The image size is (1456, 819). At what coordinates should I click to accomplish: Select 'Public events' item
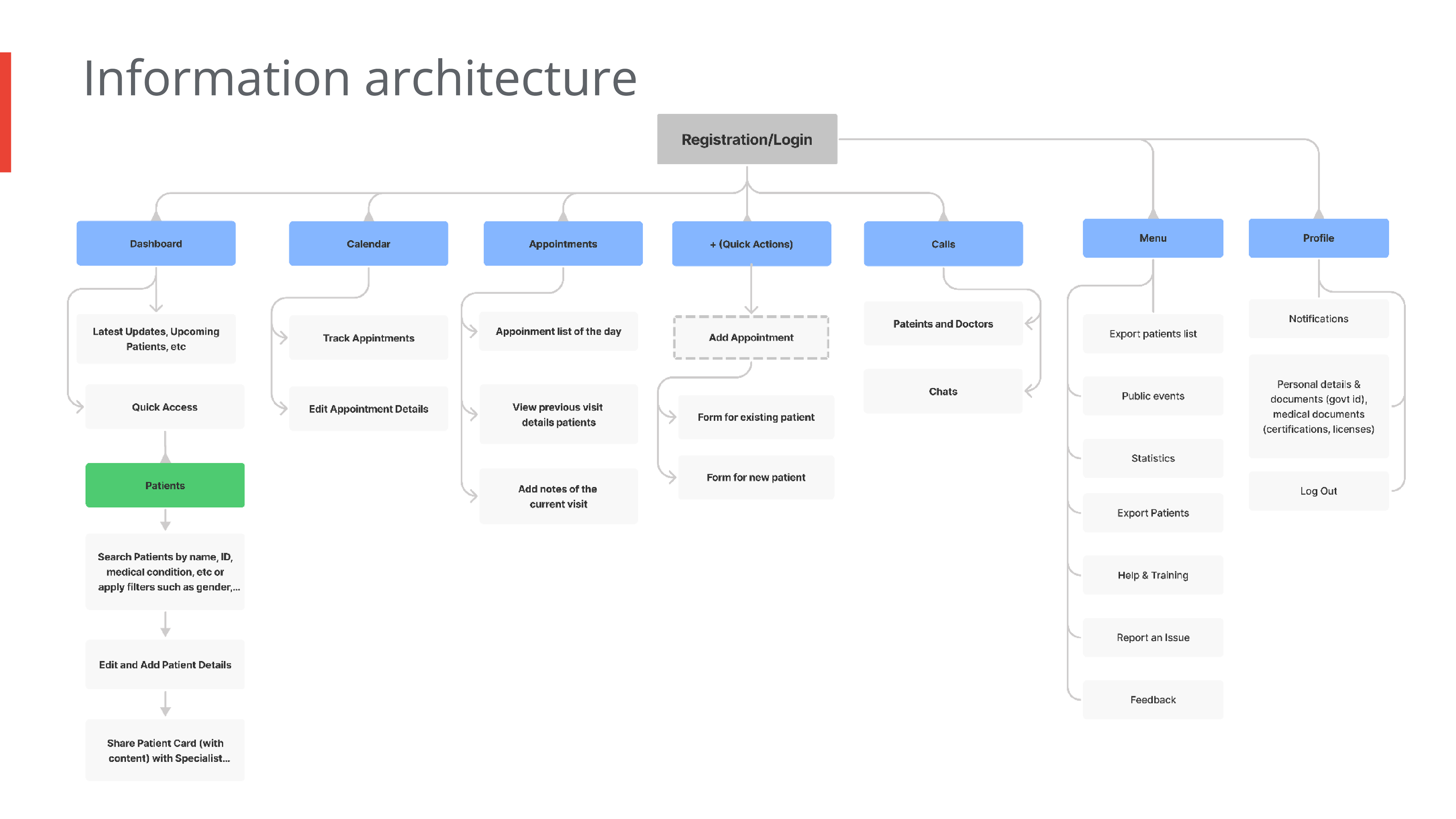tap(1153, 395)
